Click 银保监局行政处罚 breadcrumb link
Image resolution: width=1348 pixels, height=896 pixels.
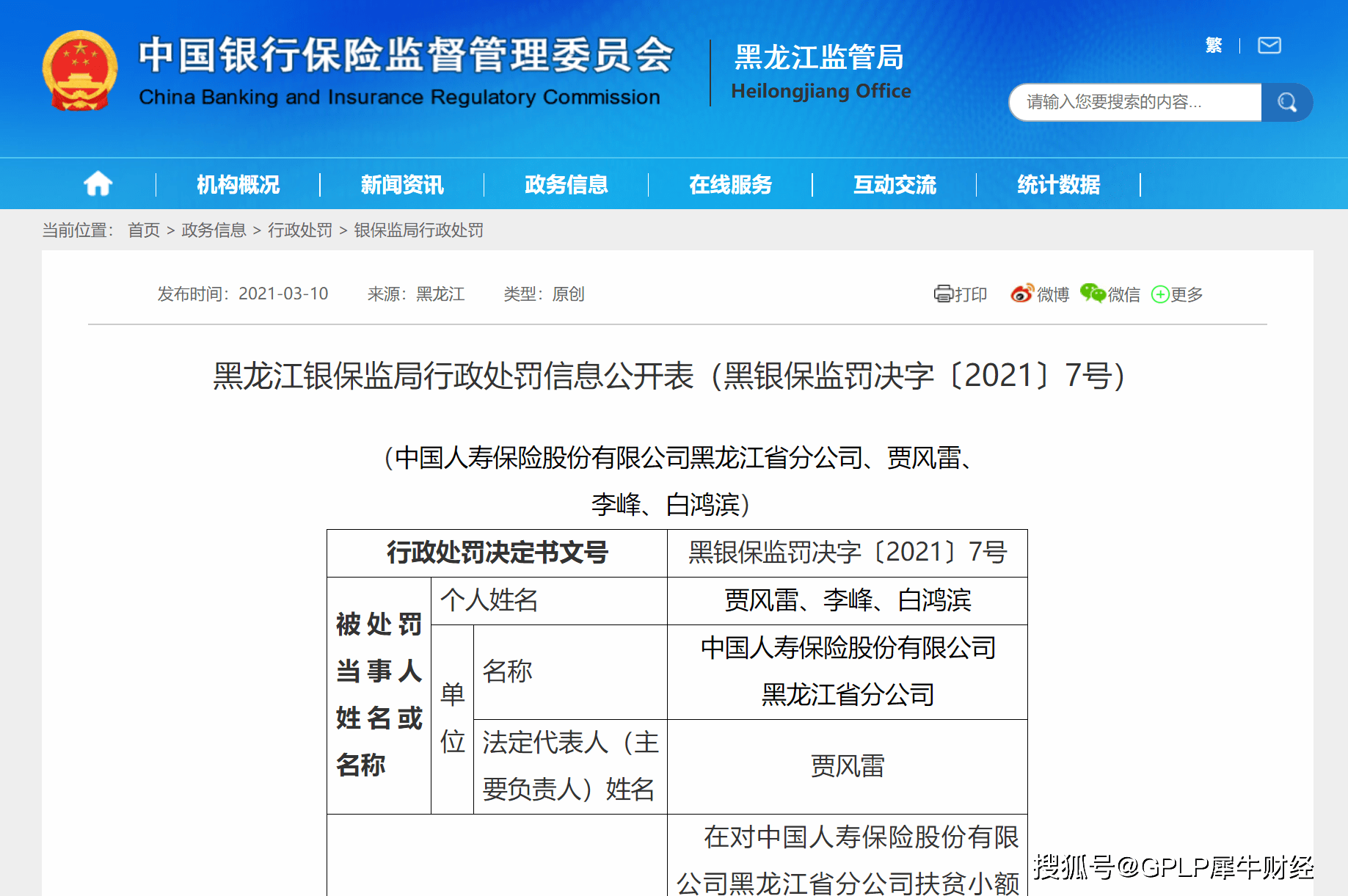click(418, 230)
